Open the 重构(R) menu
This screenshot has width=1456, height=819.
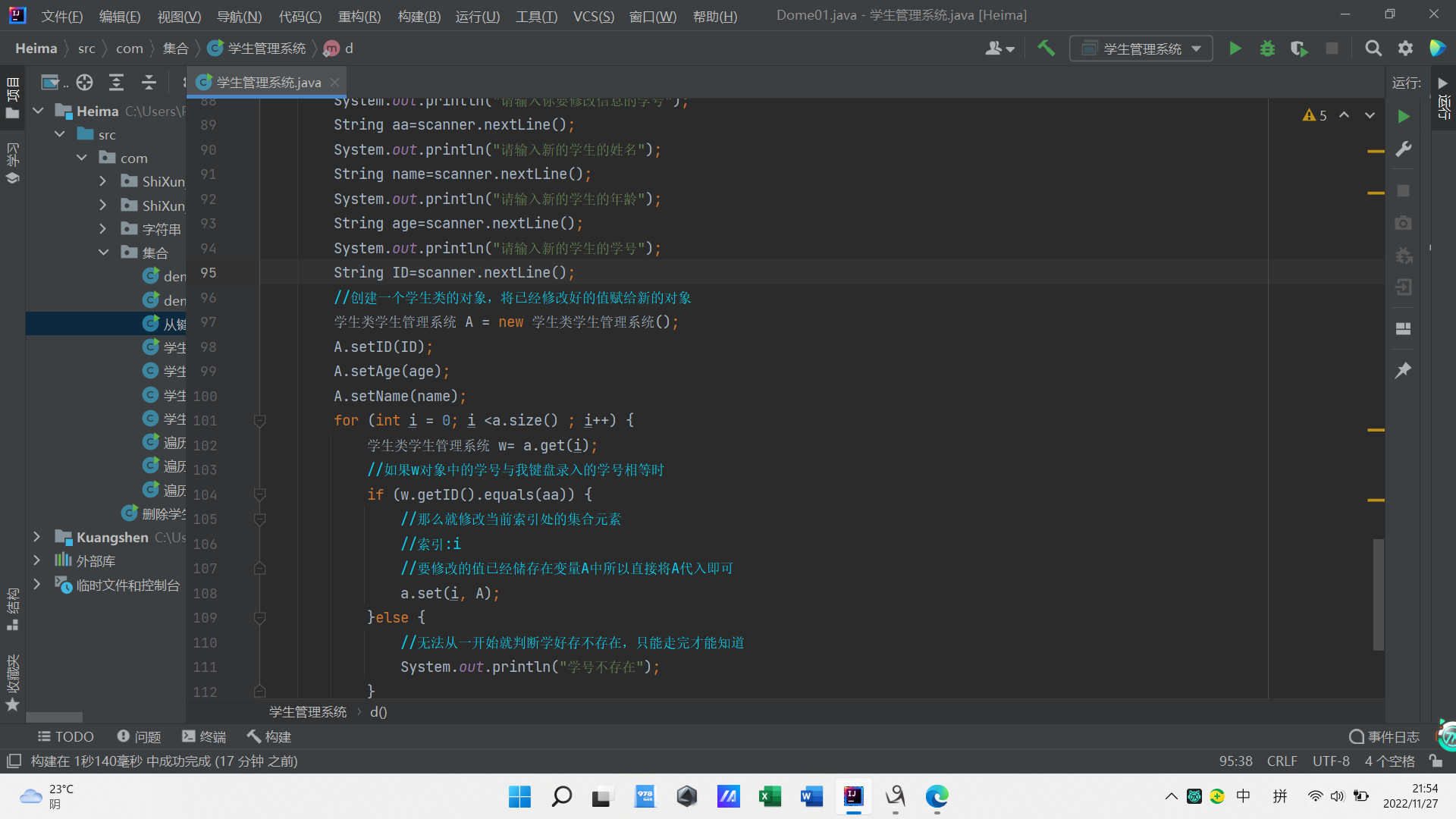pos(359,16)
